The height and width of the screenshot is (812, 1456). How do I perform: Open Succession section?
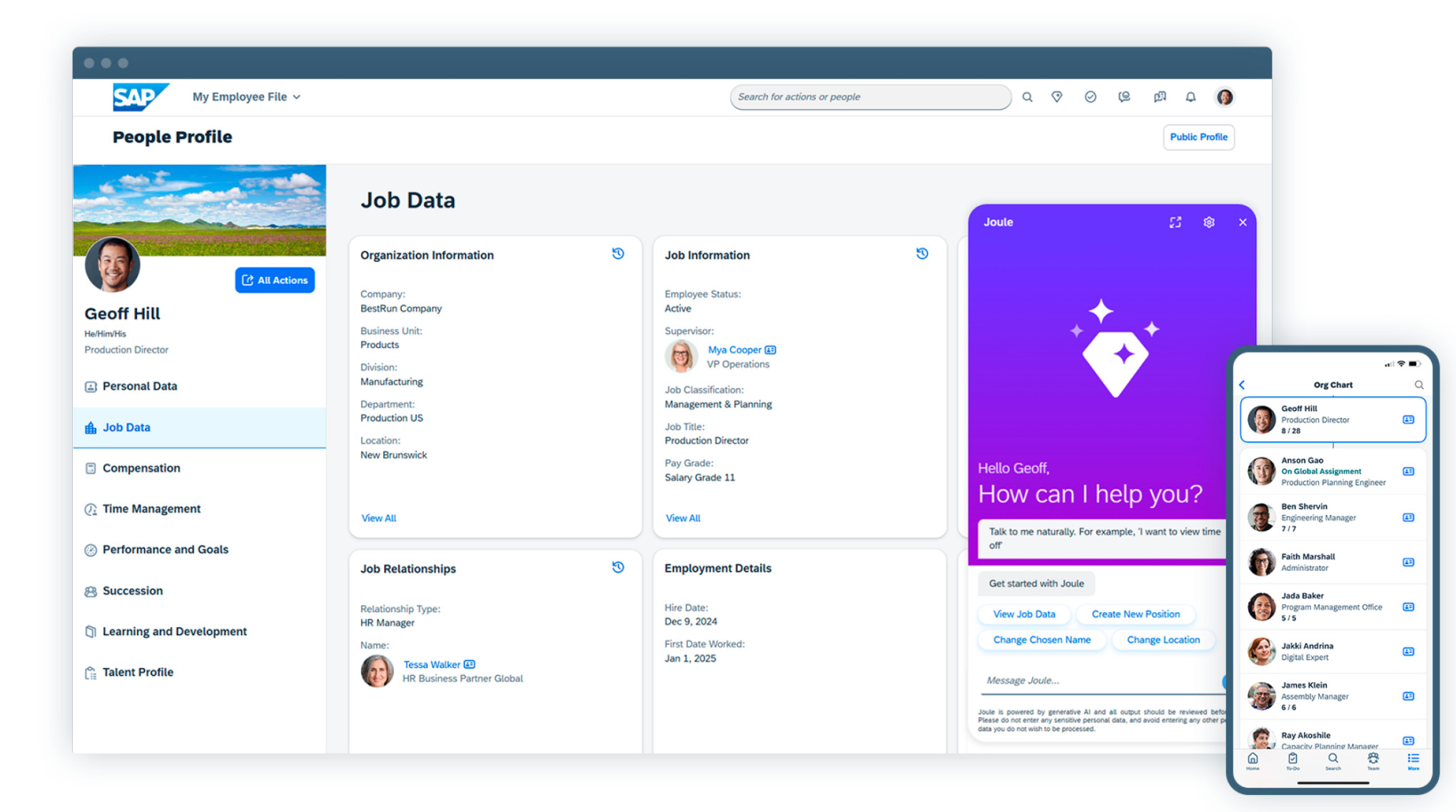tap(199, 591)
